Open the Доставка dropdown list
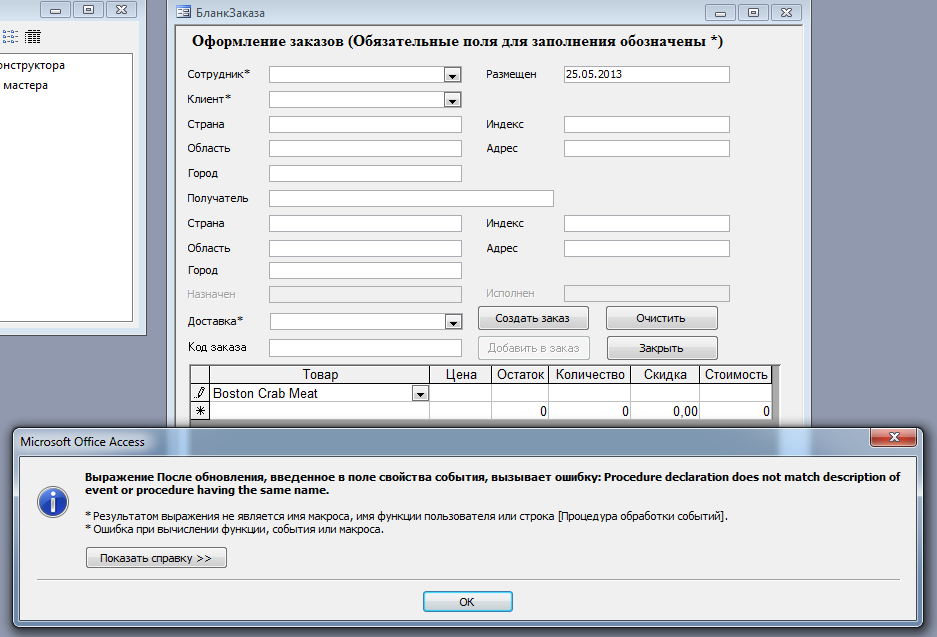Viewport: 937px width, 637px height. [x=454, y=323]
